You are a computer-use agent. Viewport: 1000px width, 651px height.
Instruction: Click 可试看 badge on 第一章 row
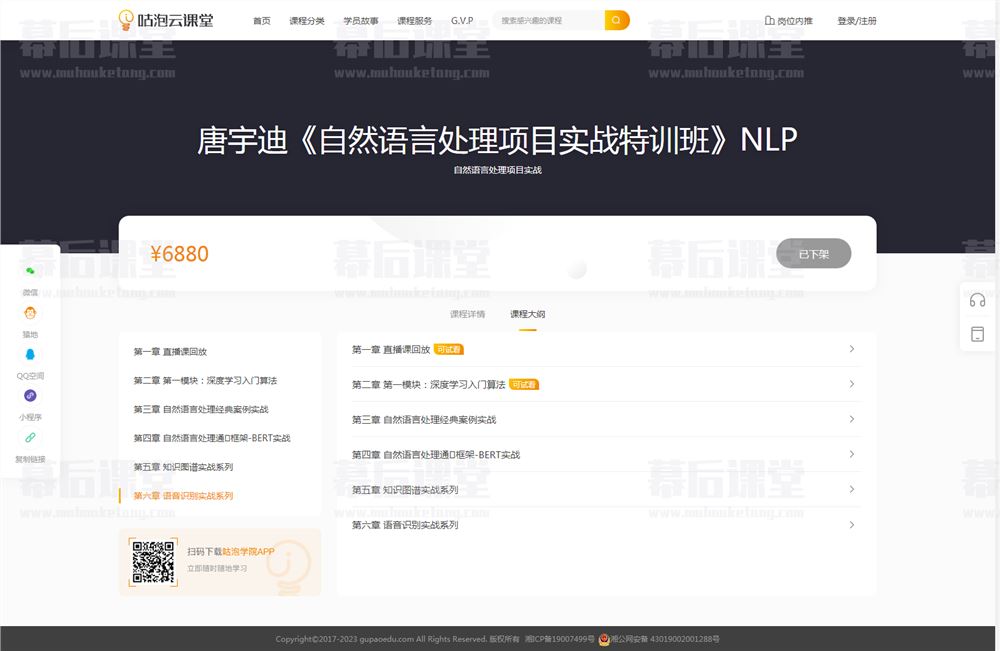click(449, 349)
